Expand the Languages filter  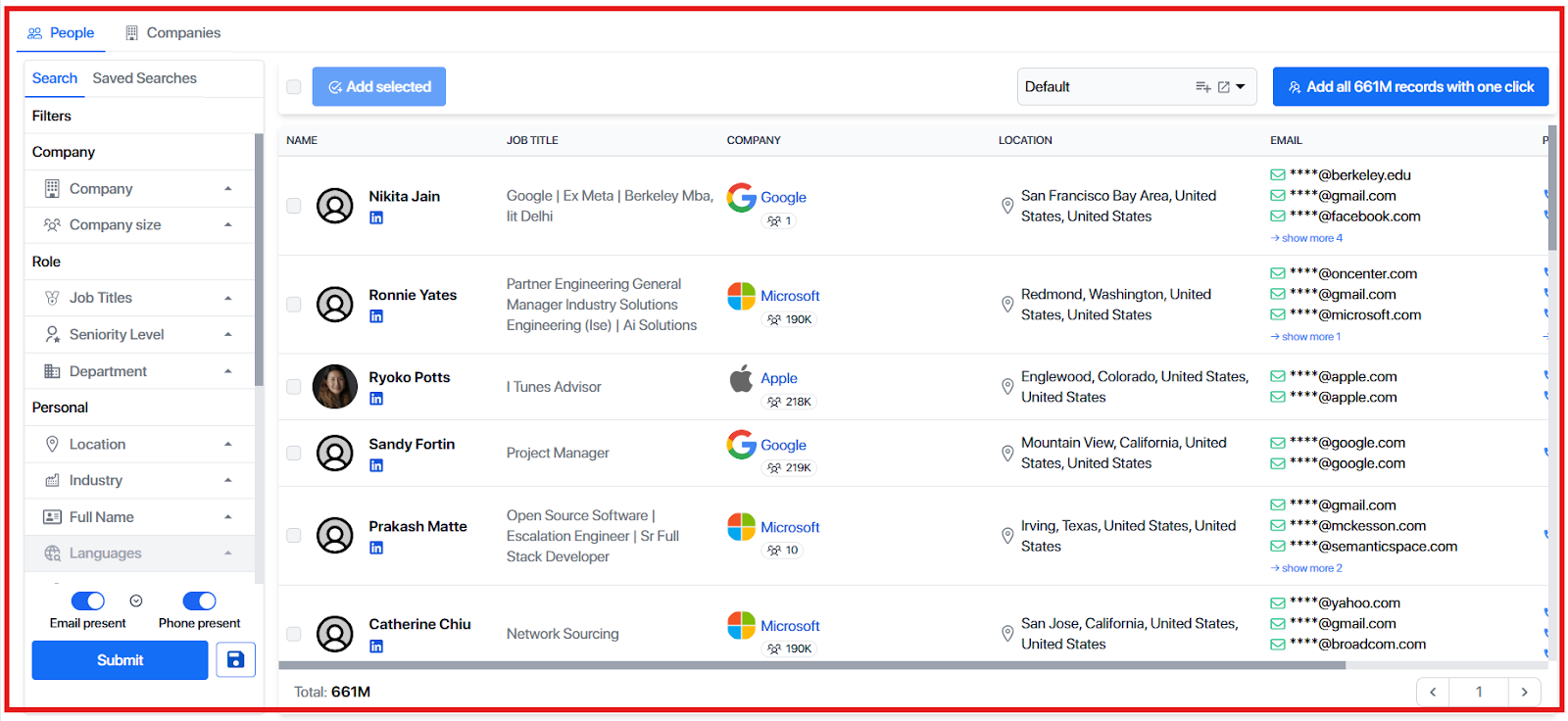(139, 553)
